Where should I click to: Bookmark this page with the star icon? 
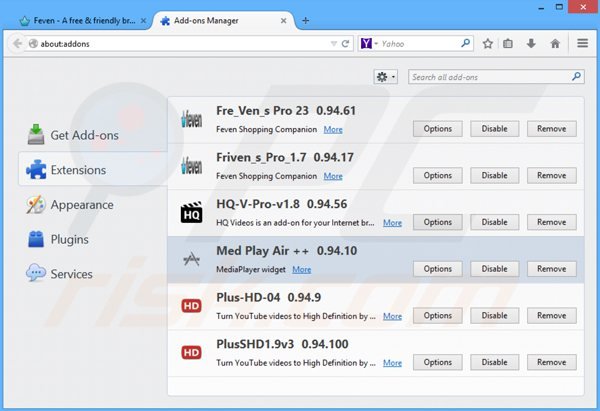pyautogui.click(x=488, y=44)
